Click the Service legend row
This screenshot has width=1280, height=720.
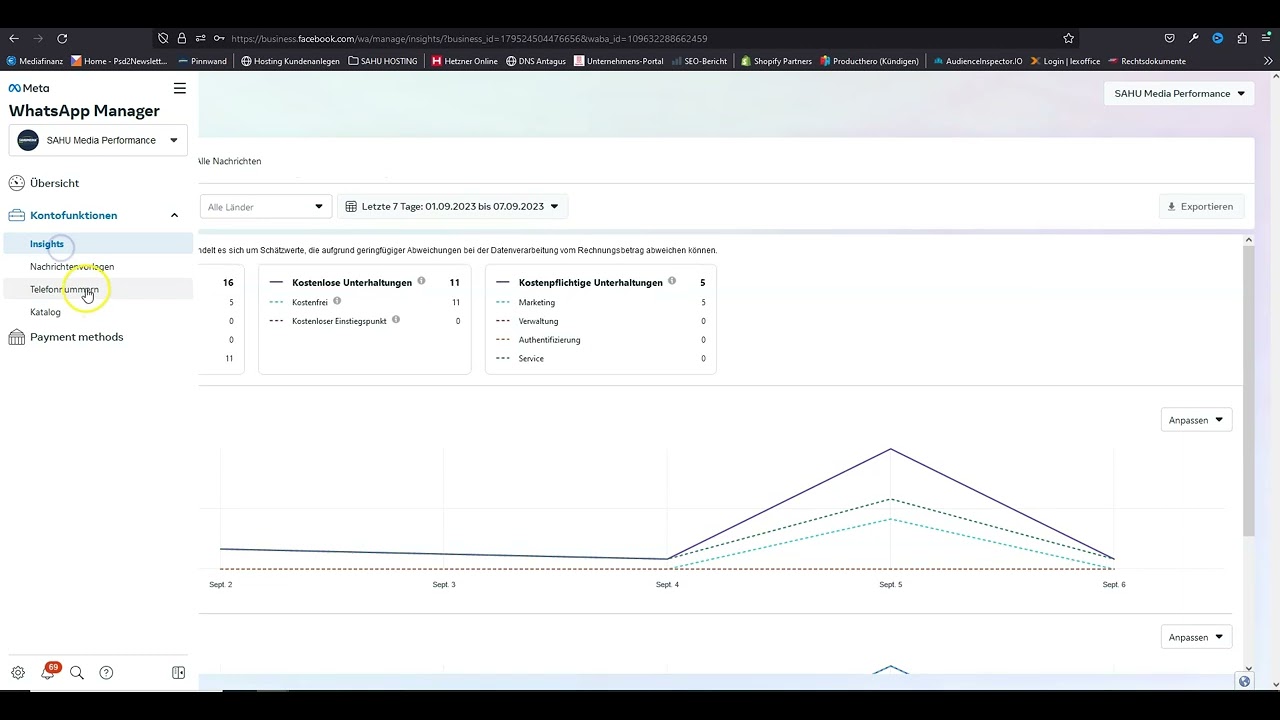point(601,358)
